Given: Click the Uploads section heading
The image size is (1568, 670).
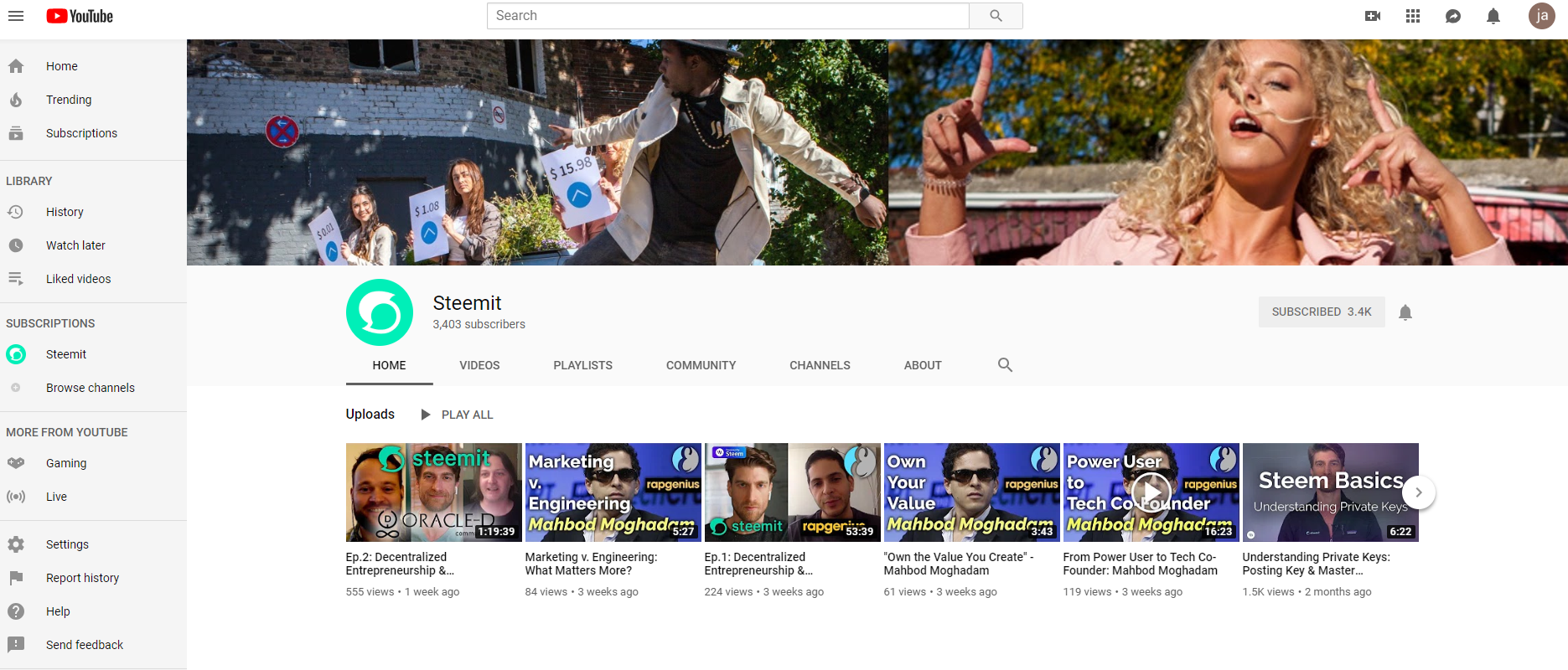Looking at the screenshot, I should click(x=370, y=414).
